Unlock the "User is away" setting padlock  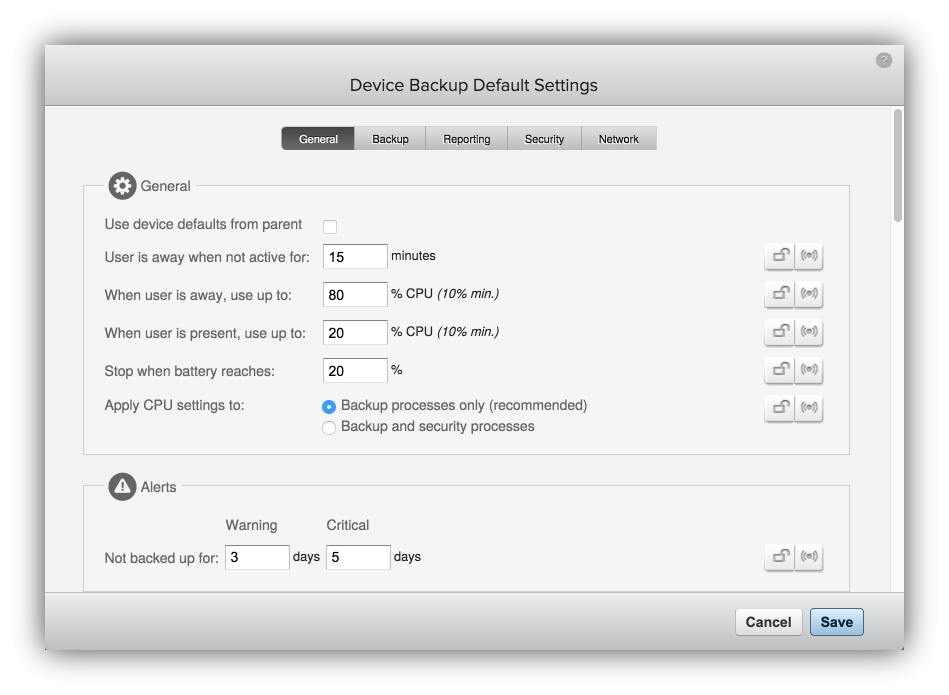[x=780, y=256]
